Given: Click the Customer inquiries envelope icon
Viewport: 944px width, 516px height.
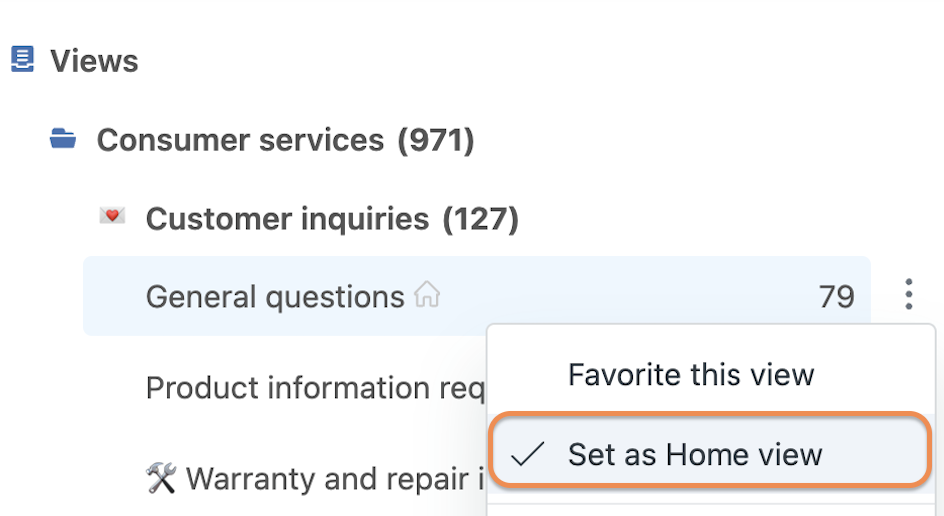Looking at the screenshot, I should (x=112, y=216).
